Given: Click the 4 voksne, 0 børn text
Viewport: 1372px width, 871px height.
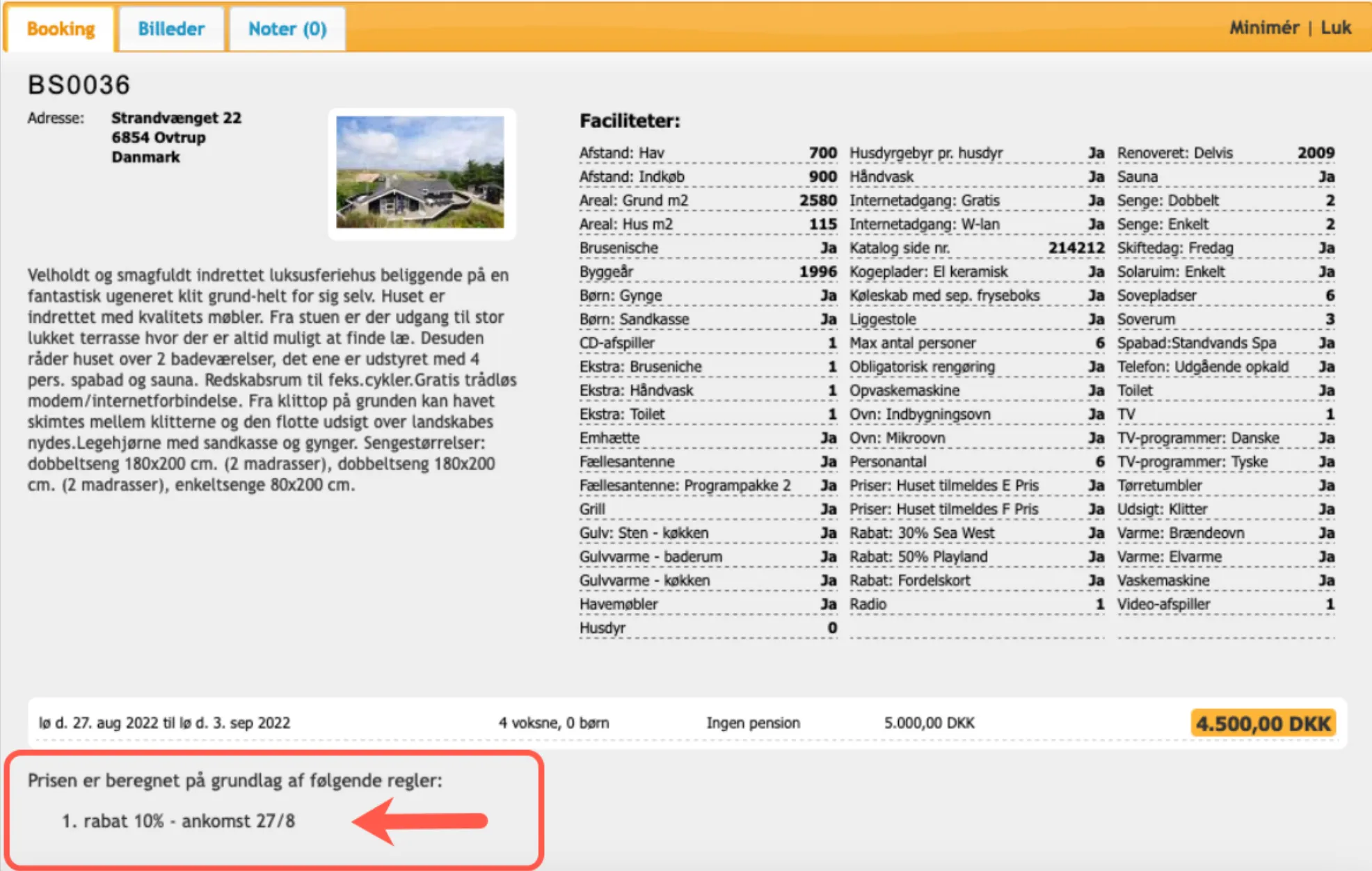Looking at the screenshot, I should (x=553, y=723).
